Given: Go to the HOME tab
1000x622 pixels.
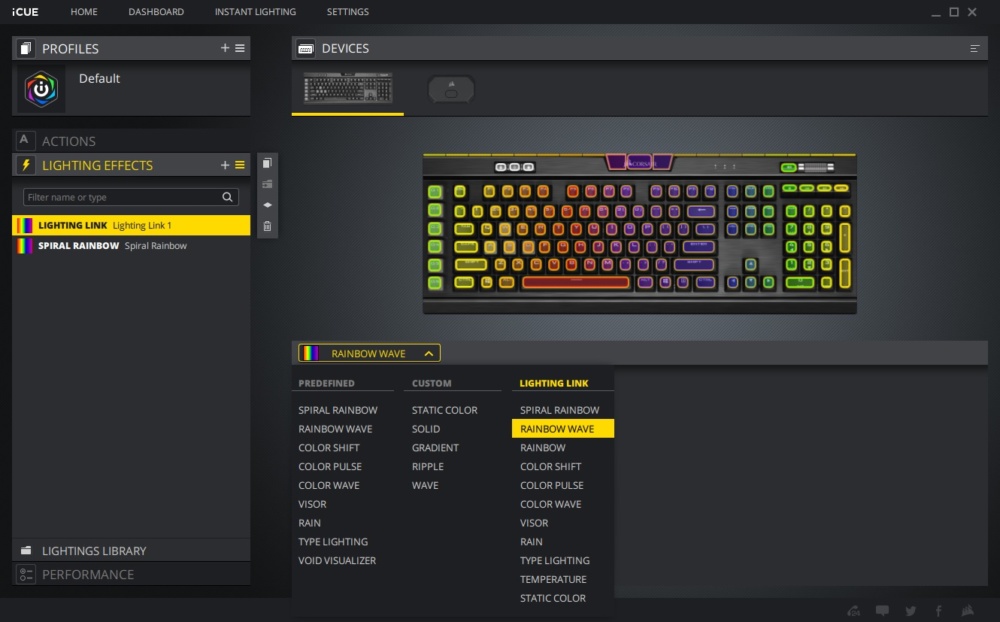Looking at the screenshot, I should click(x=84, y=11).
